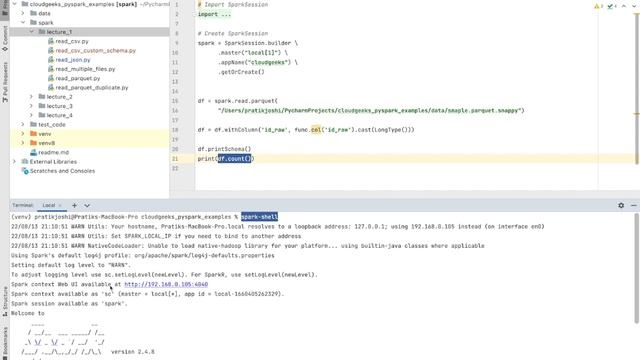Click the editor vertical scrollbar

point(636,88)
